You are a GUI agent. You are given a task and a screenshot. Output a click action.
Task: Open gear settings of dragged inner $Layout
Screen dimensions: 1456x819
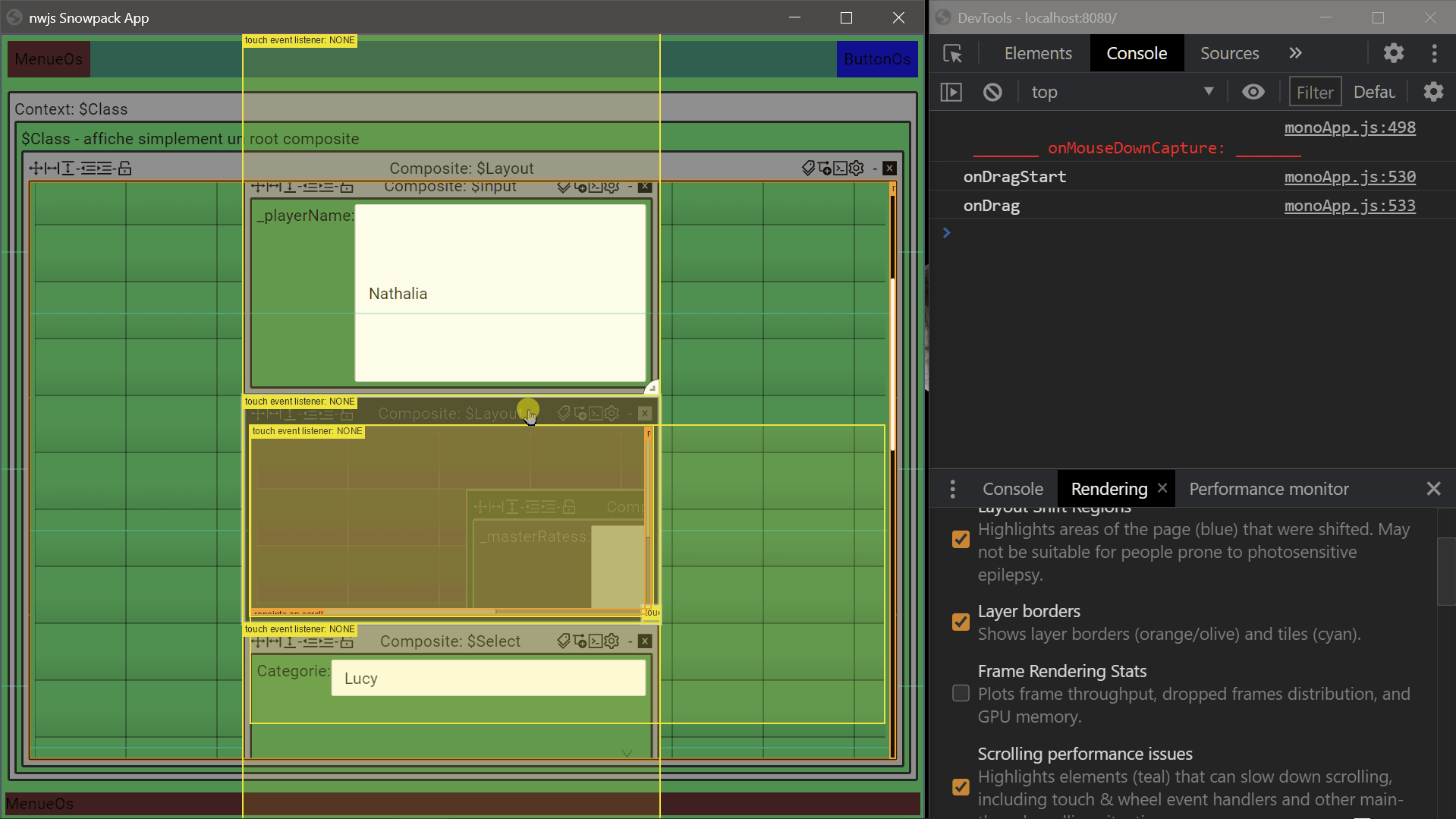(612, 414)
